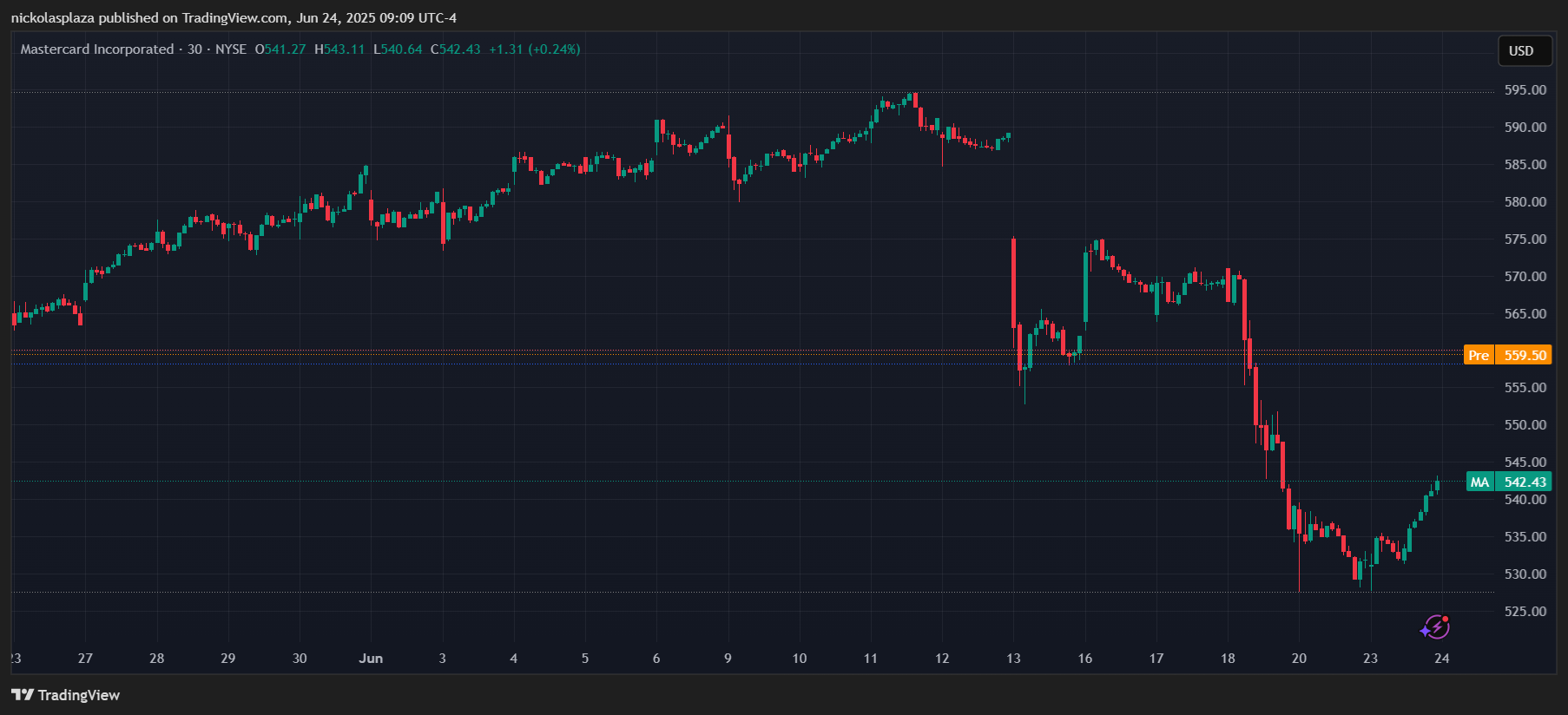
Task: Click the 580.00 price axis label
Action: click(x=1525, y=202)
